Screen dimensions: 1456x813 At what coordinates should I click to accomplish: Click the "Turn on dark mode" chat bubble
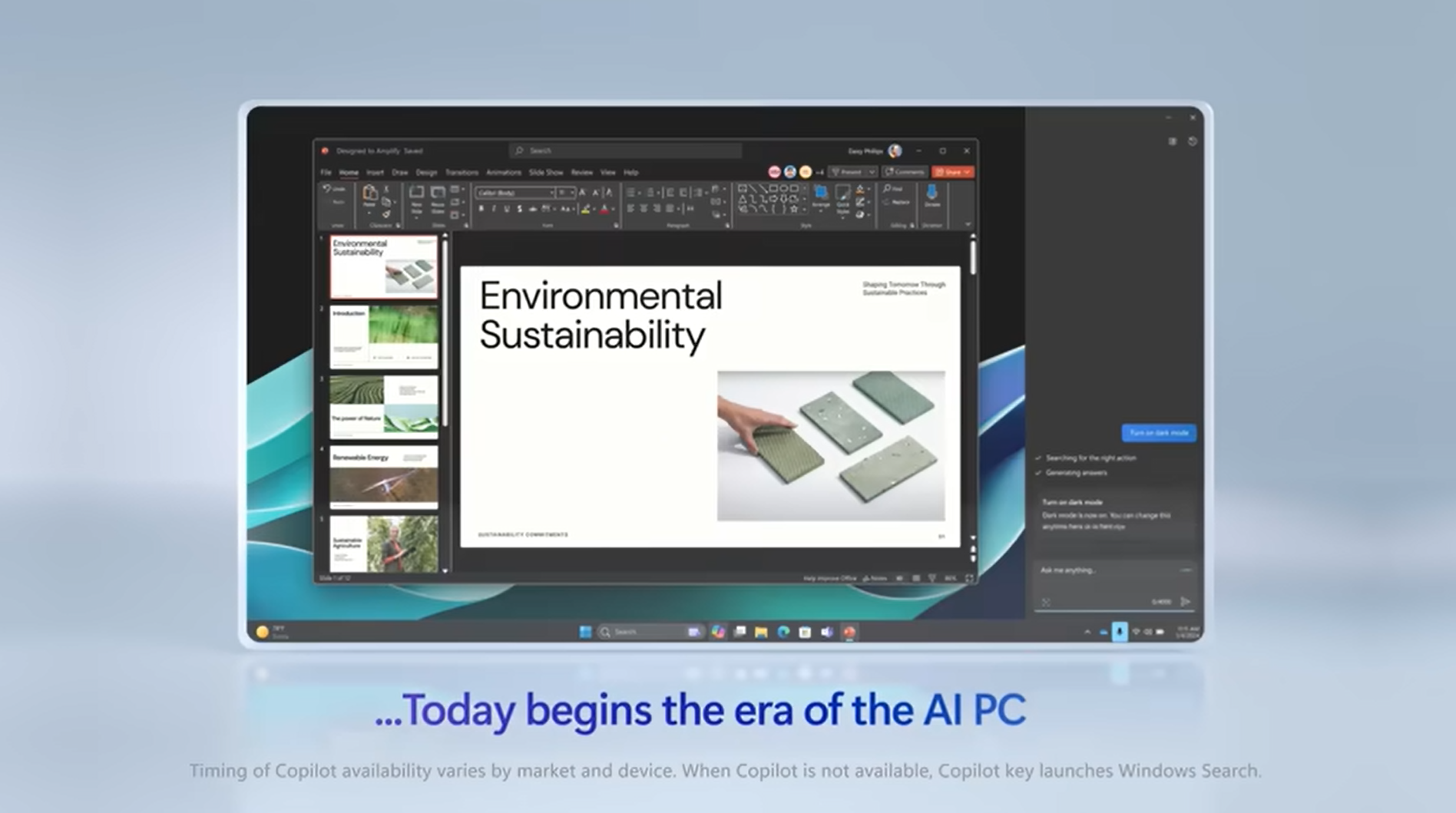(1159, 433)
